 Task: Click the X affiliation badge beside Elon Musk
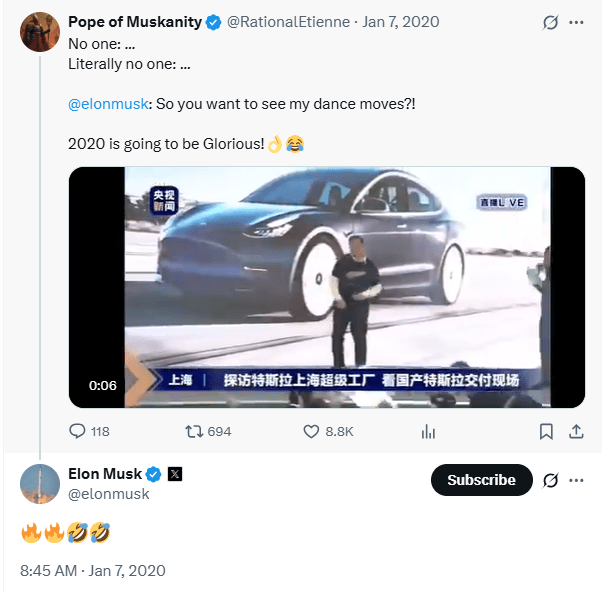click(x=173, y=474)
